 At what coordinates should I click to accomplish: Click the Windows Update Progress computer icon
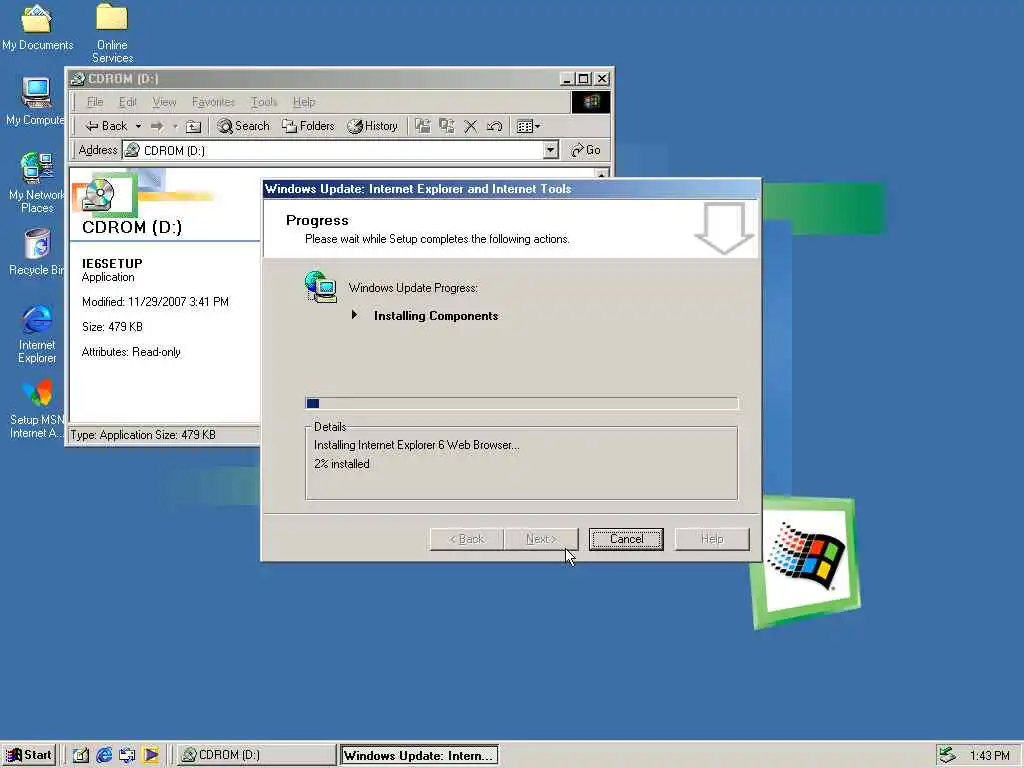point(321,287)
